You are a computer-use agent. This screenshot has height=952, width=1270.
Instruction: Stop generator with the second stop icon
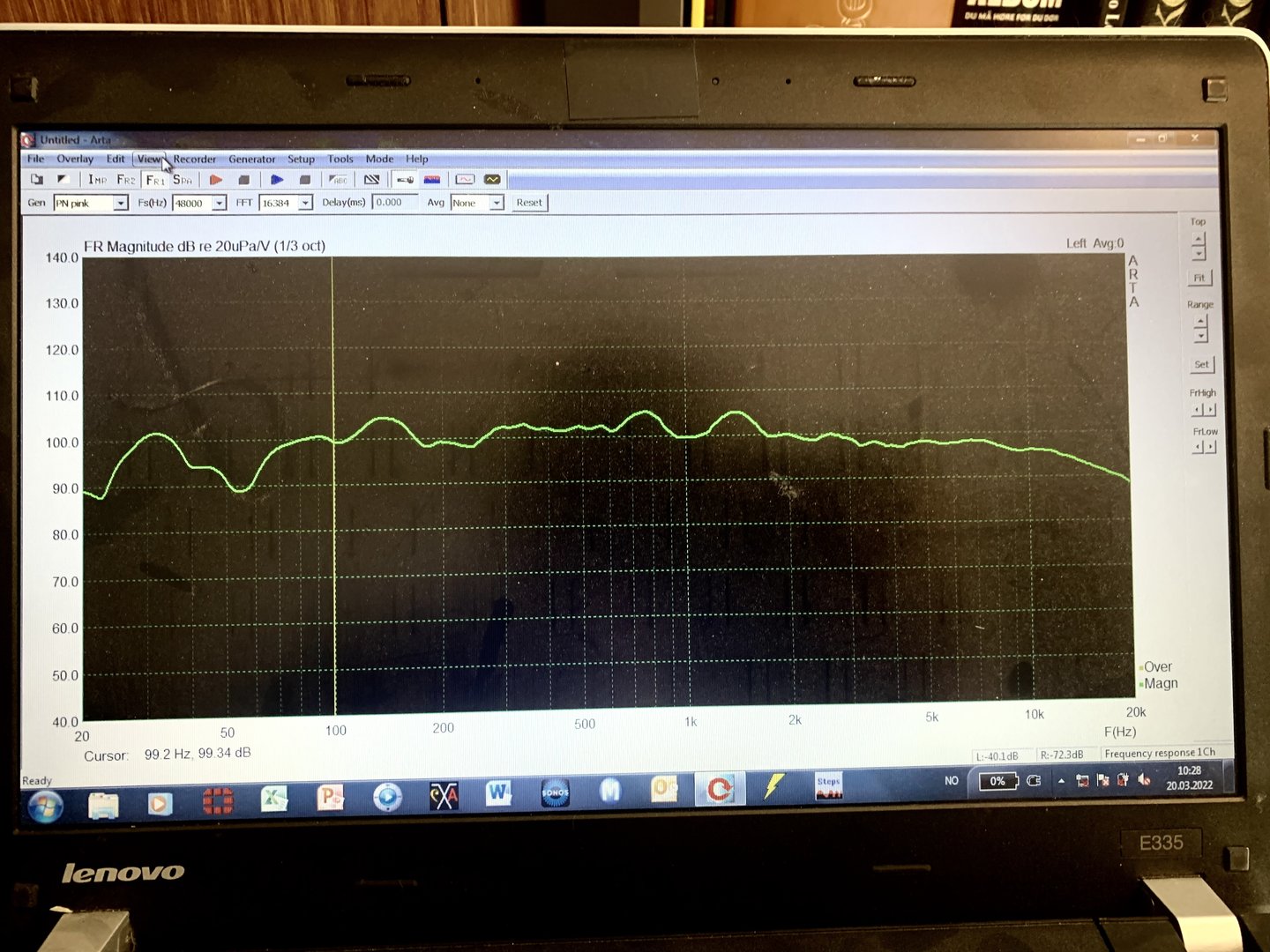(x=305, y=180)
